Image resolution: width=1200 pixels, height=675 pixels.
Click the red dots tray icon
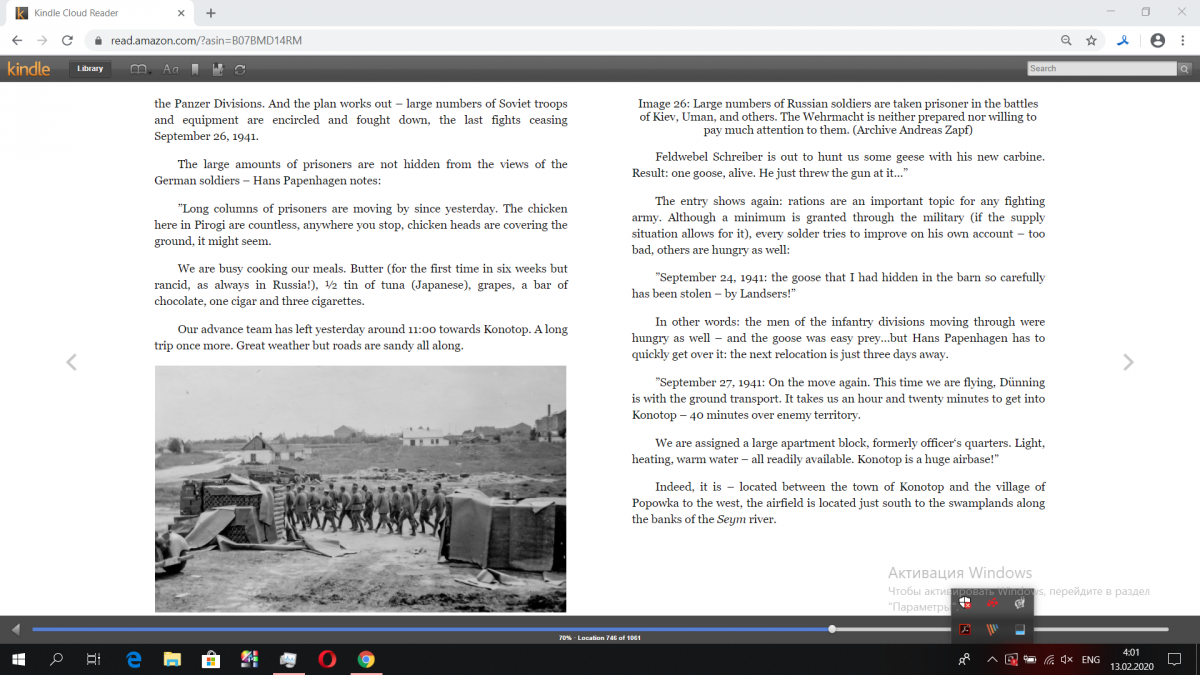point(993,603)
